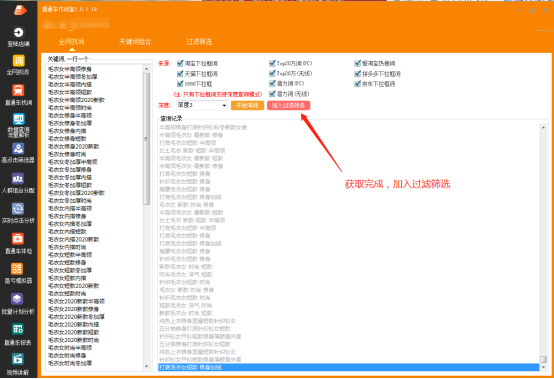554x379 pixels.
Task: Click the query record scroll-up arrow
Action: [x=543, y=127]
